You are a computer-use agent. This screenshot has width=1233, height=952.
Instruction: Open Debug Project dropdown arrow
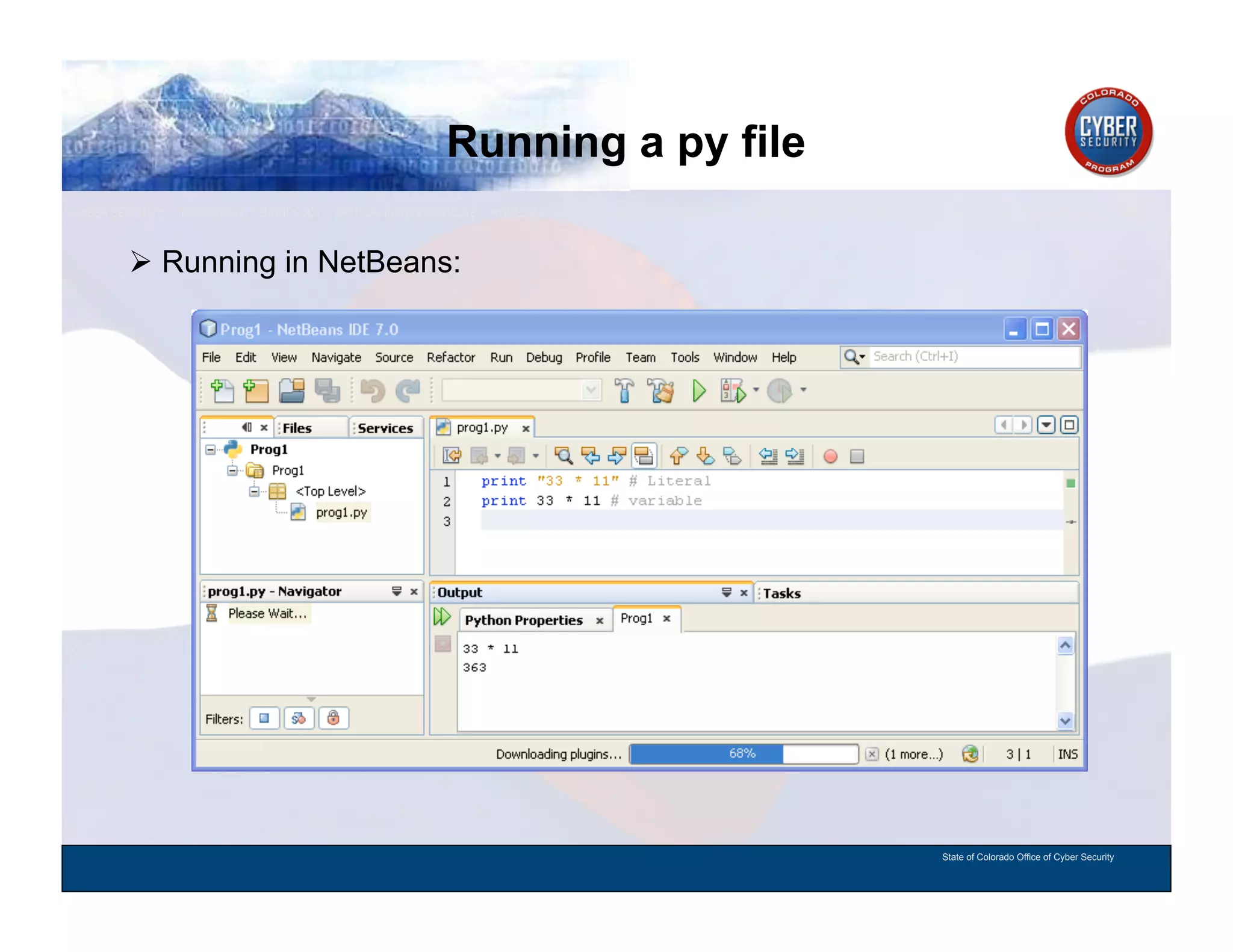coord(756,389)
